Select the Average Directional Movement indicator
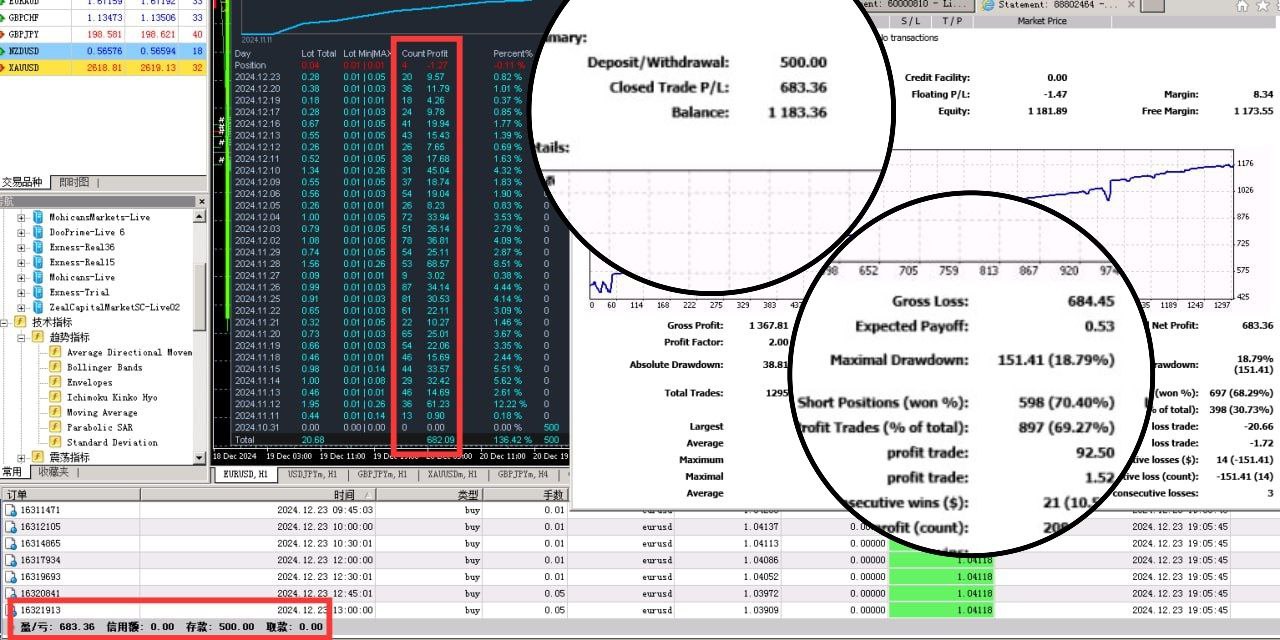 point(129,352)
